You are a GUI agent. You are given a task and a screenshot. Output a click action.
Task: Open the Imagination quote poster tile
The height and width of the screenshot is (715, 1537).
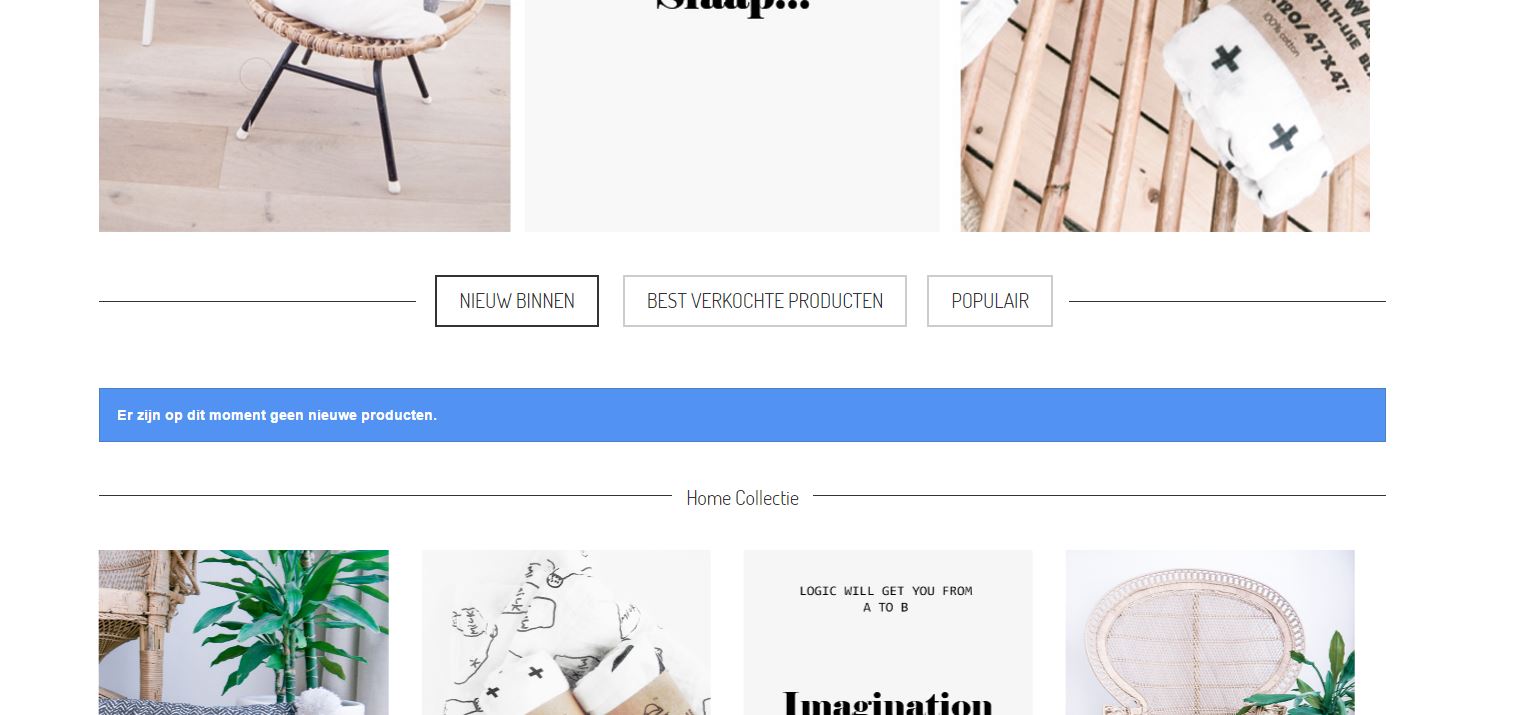pyautogui.click(x=888, y=632)
